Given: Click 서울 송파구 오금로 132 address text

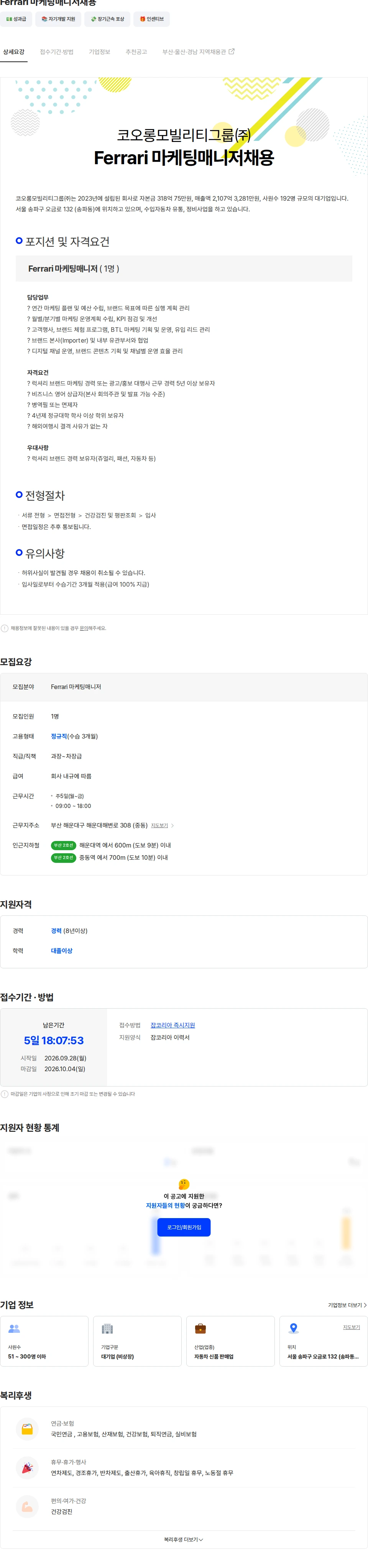Looking at the screenshot, I should click(x=323, y=1357).
